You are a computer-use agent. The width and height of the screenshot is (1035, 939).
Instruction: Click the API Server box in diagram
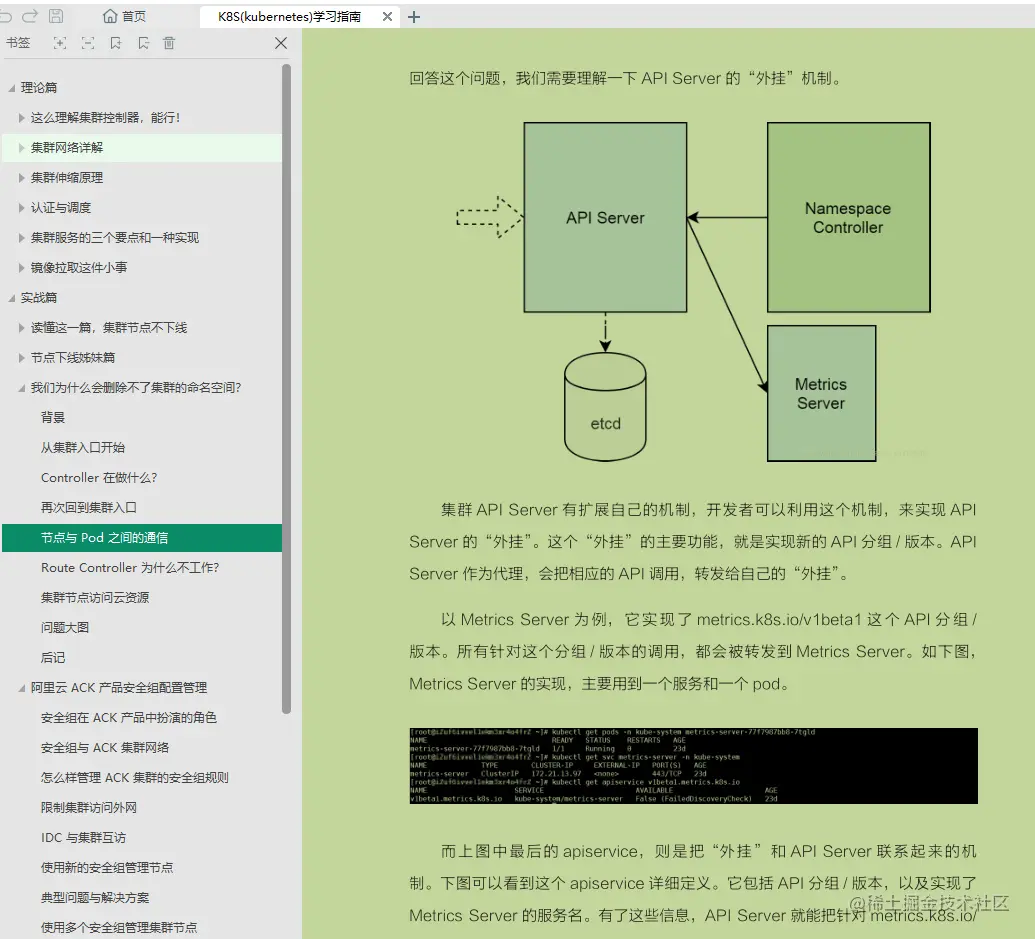point(605,217)
